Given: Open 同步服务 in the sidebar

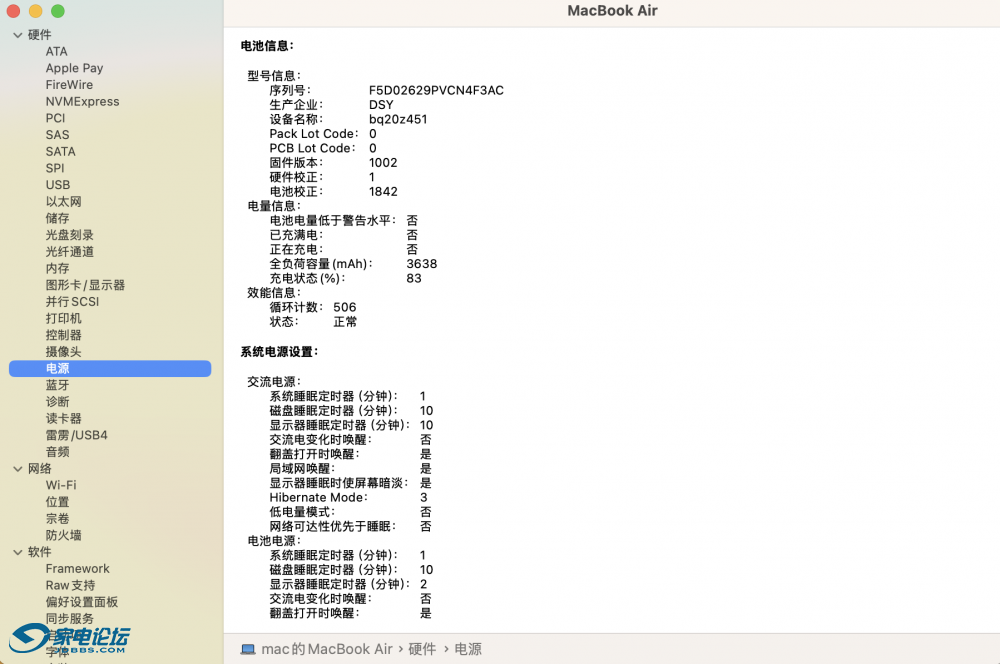Looking at the screenshot, I should [x=70, y=619].
